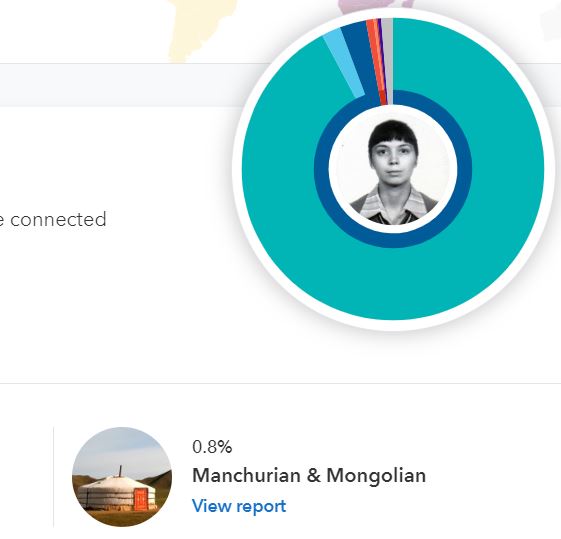The image size is (561, 539).
Task: Click the purple map region above chart
Action: 372,5
